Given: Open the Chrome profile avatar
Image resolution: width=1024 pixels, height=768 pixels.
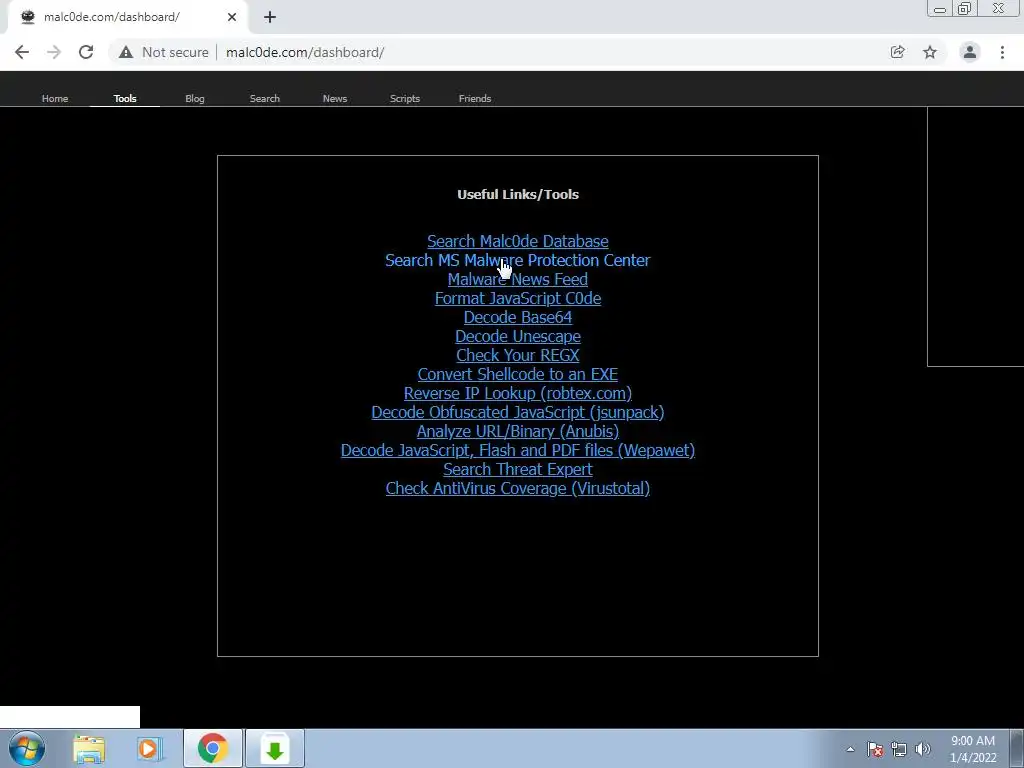Looking at the screenshot, I should 970,52.
